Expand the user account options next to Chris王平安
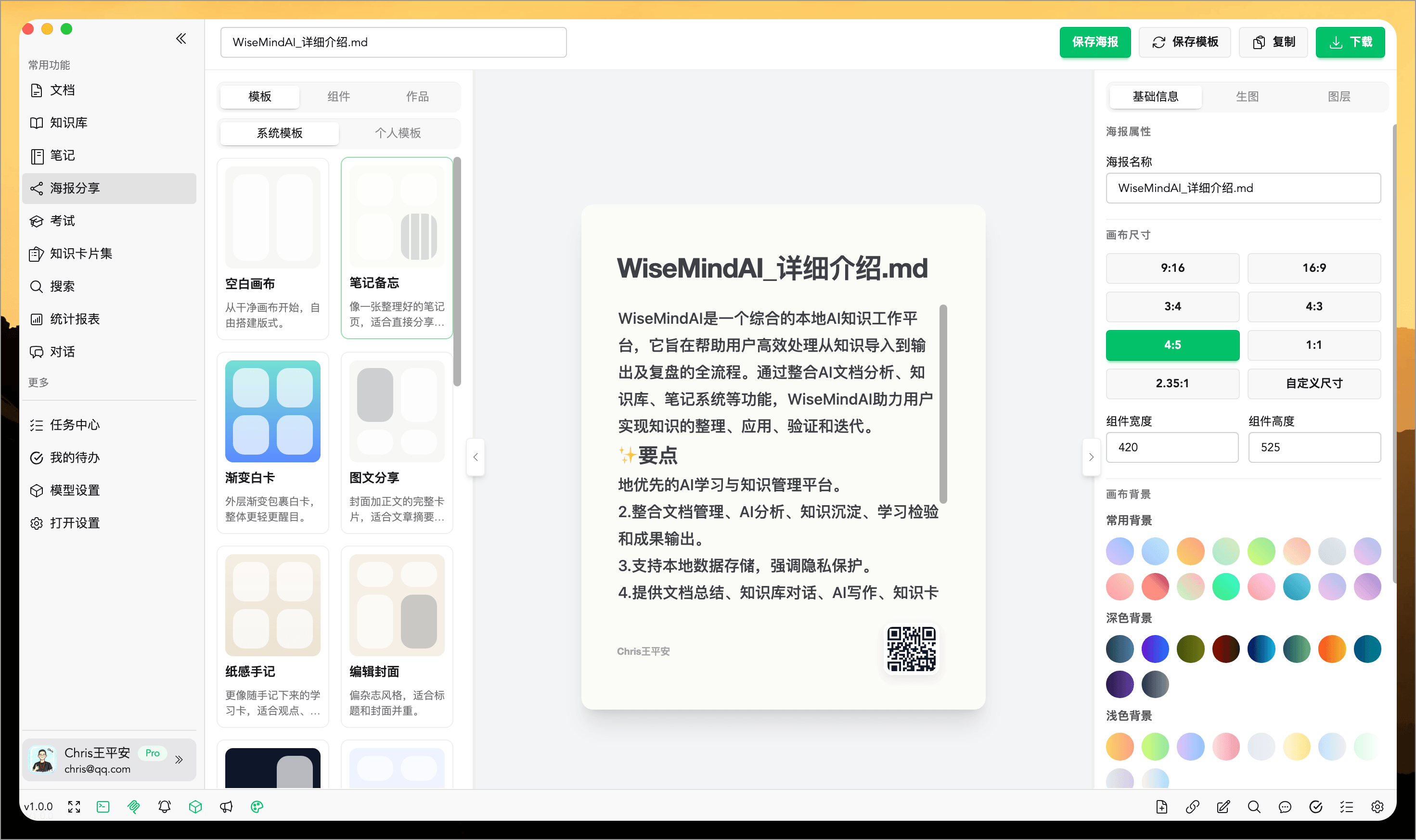The image size is (1416, 840). point(180,760)
